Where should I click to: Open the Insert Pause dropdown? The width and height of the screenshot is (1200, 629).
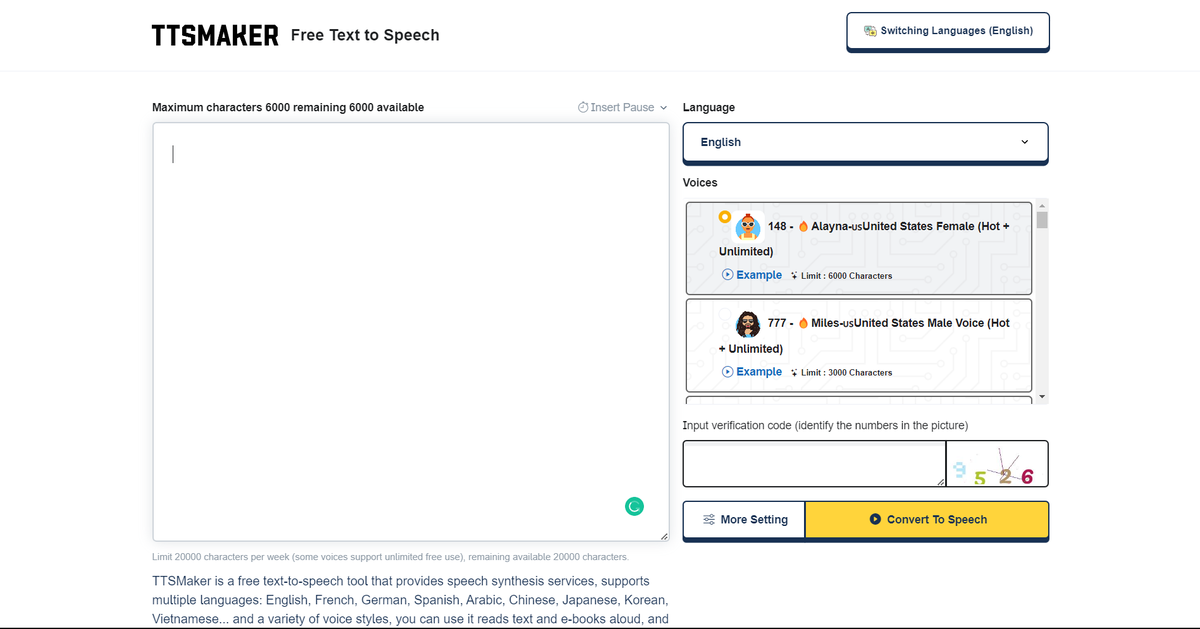[x=622, y=107]
